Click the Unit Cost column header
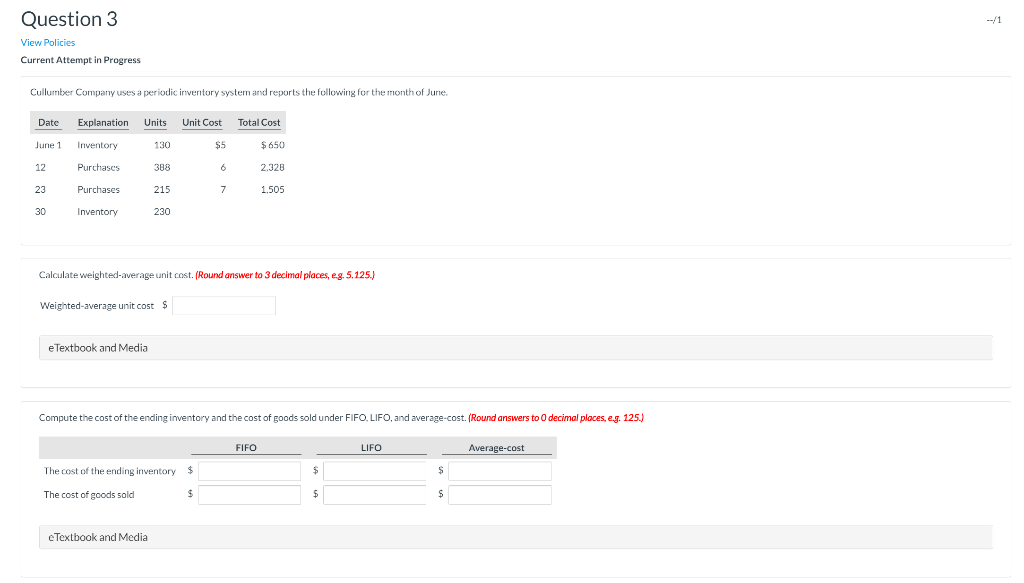This screenshot has height=583, width=1024. pos(201,122)
